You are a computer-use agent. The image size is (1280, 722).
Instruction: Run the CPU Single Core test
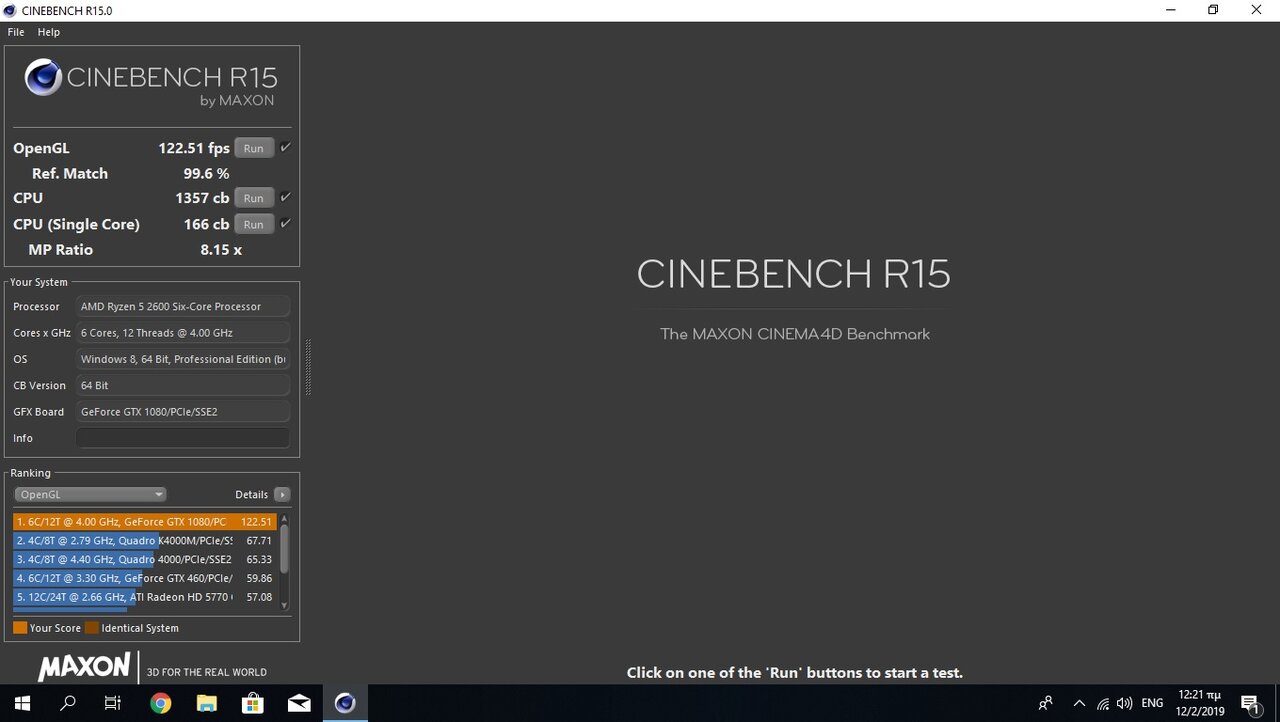[254, 224]
